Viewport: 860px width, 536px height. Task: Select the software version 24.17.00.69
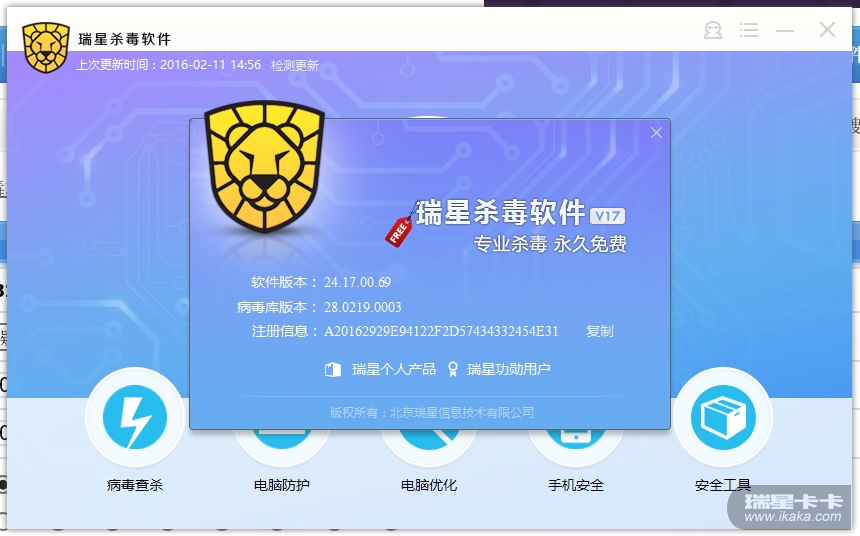[357, 283]
